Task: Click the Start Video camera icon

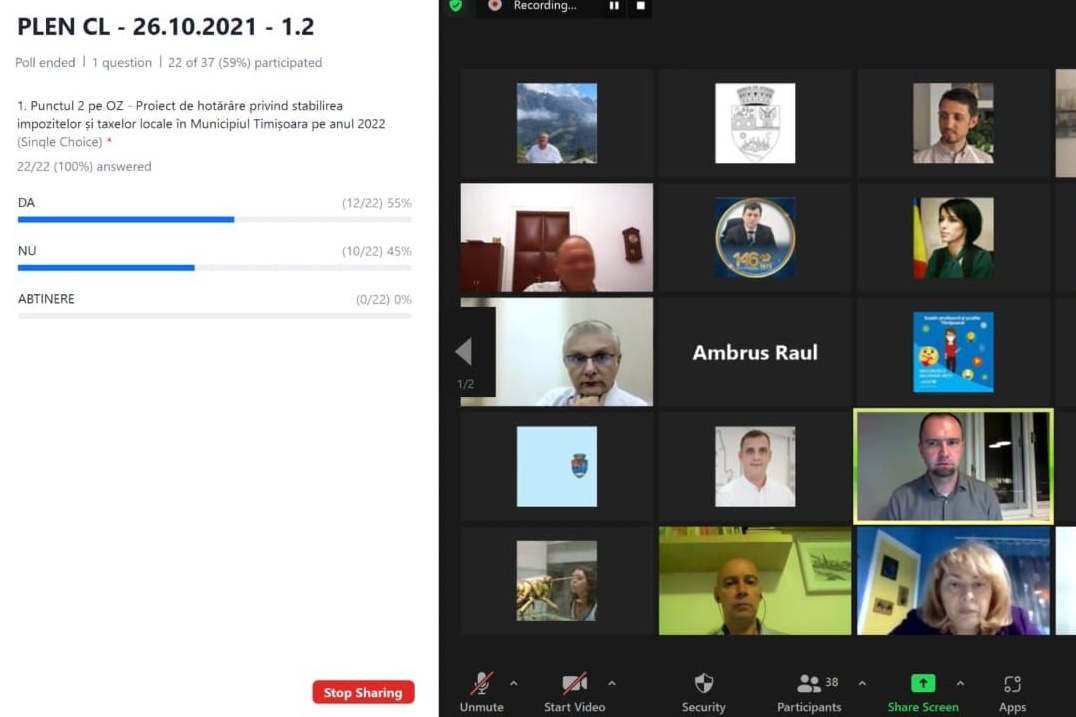Action: pyautogui.click(x=574, y=684)
